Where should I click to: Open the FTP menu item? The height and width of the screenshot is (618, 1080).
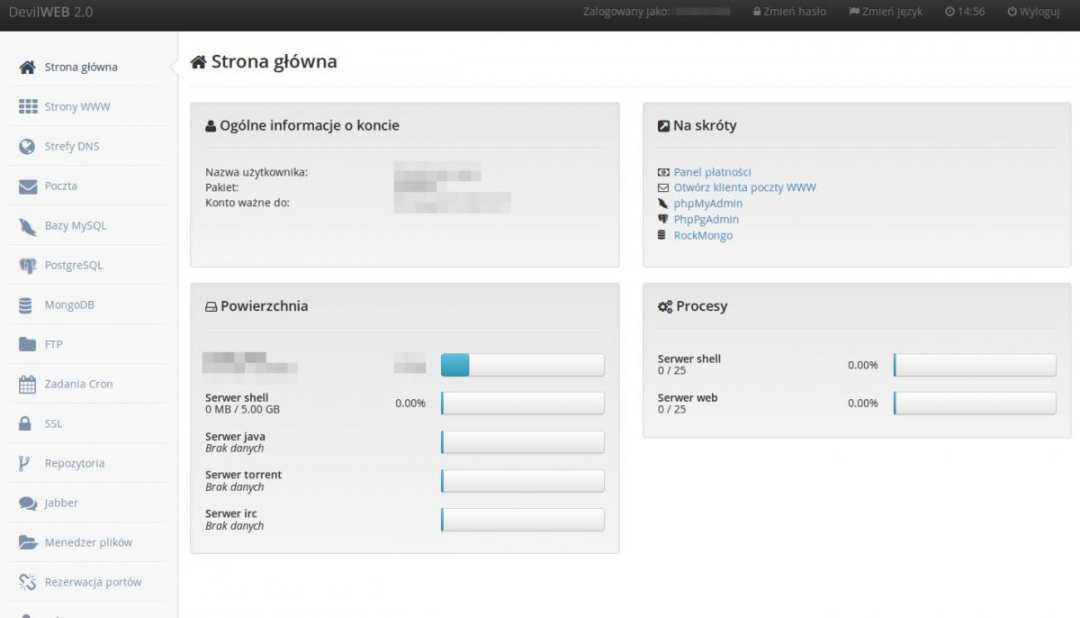pos(53,345)
